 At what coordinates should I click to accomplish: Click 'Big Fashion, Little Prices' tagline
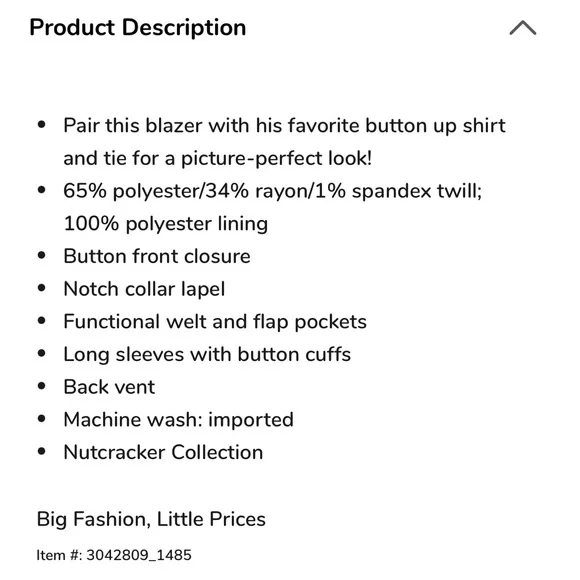tap(151, 519)
